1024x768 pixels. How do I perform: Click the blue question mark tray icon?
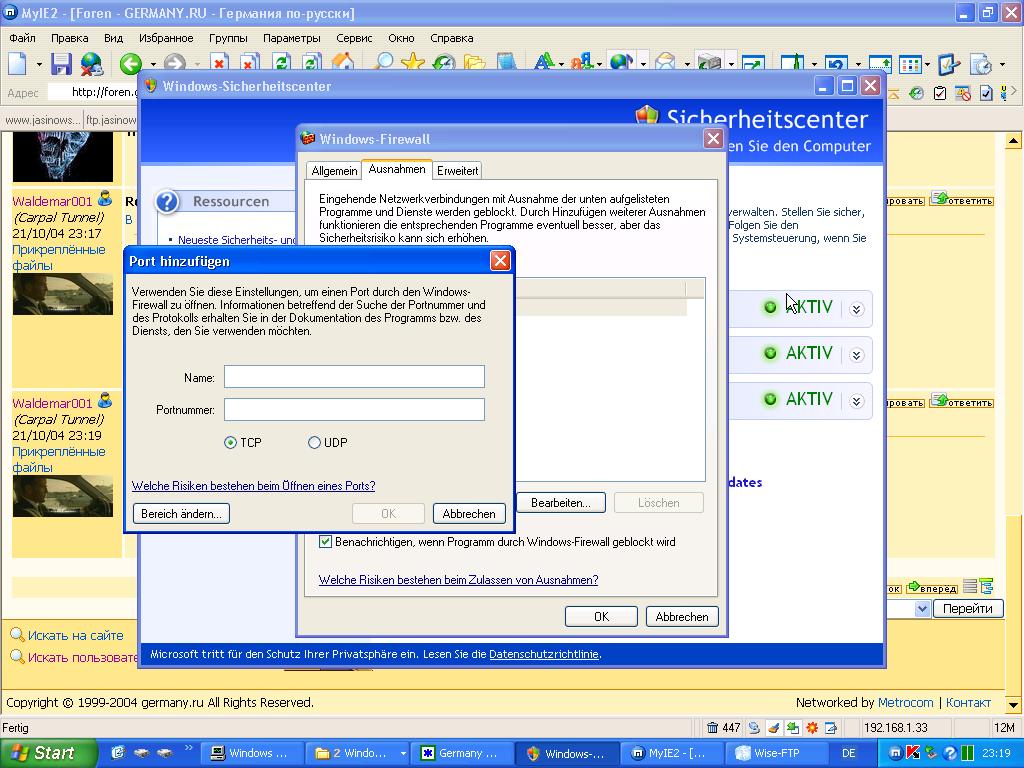tap(950, 753)
